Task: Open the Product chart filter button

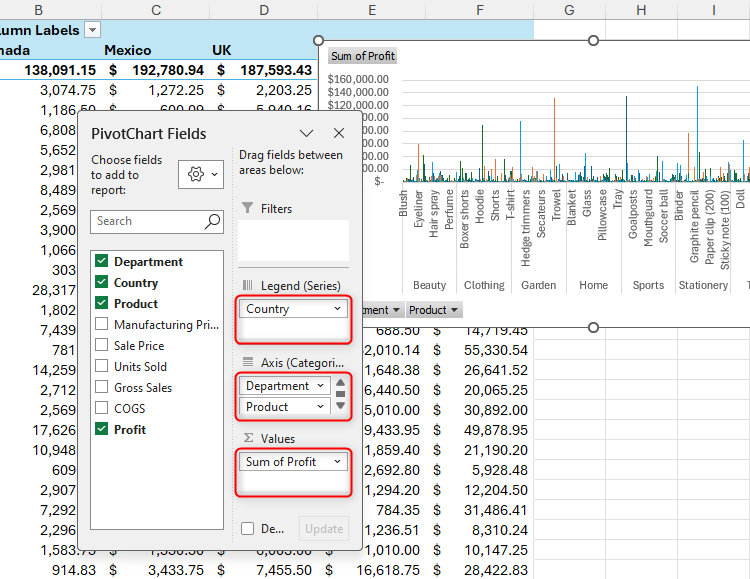Action: (x=433, y=310)
